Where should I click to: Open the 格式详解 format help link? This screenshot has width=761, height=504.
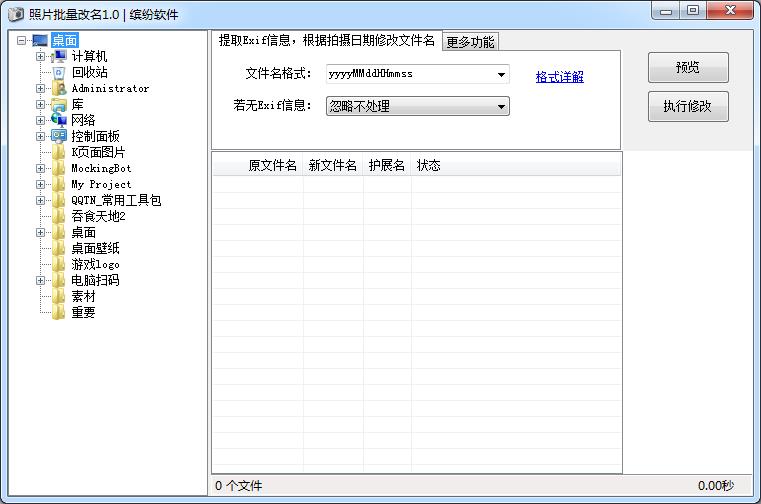click(x=559, y=77)
